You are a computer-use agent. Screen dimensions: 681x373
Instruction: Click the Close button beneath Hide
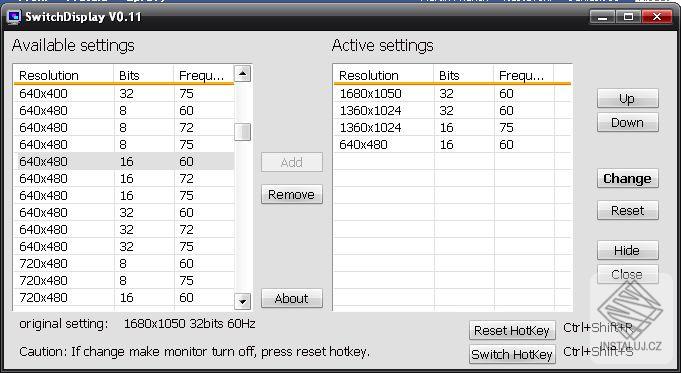[628, 274]
